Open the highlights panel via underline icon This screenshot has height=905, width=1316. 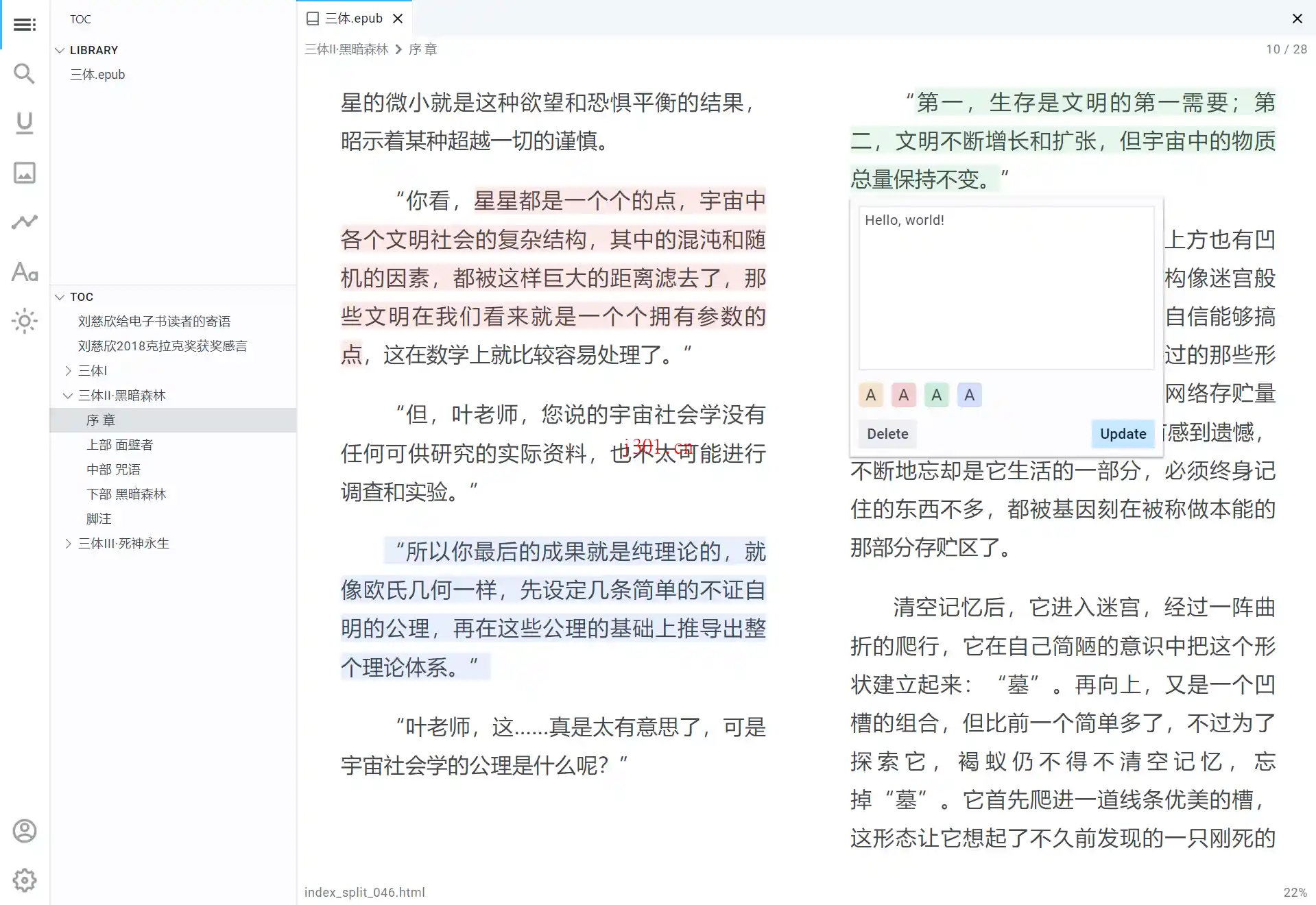pyautogui.click(x=25, y=123)
